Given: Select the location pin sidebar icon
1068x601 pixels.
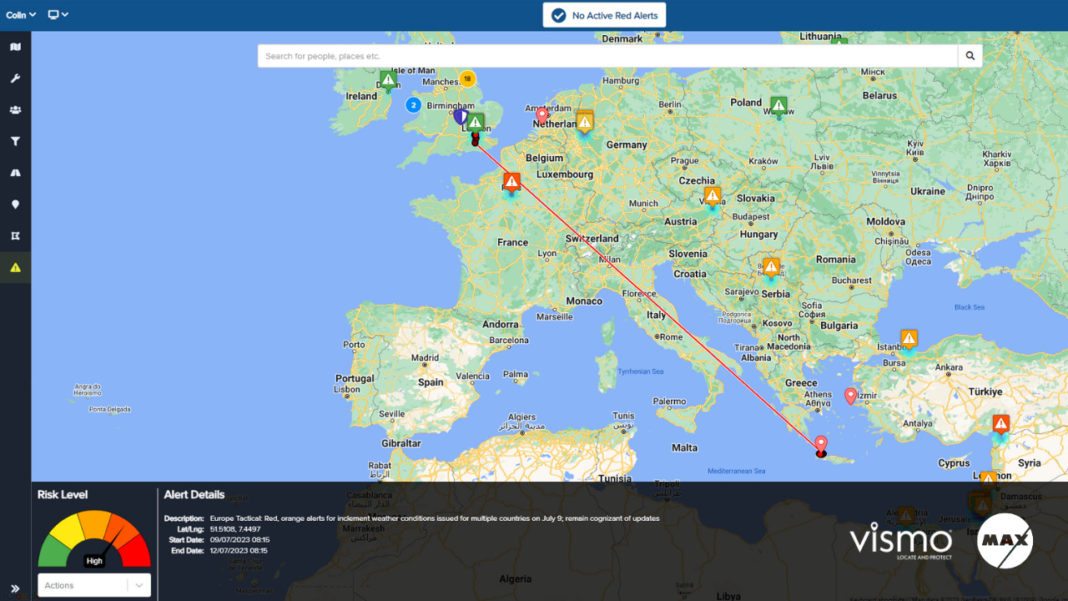Looking at the screenshot, I should coord(14,204).
